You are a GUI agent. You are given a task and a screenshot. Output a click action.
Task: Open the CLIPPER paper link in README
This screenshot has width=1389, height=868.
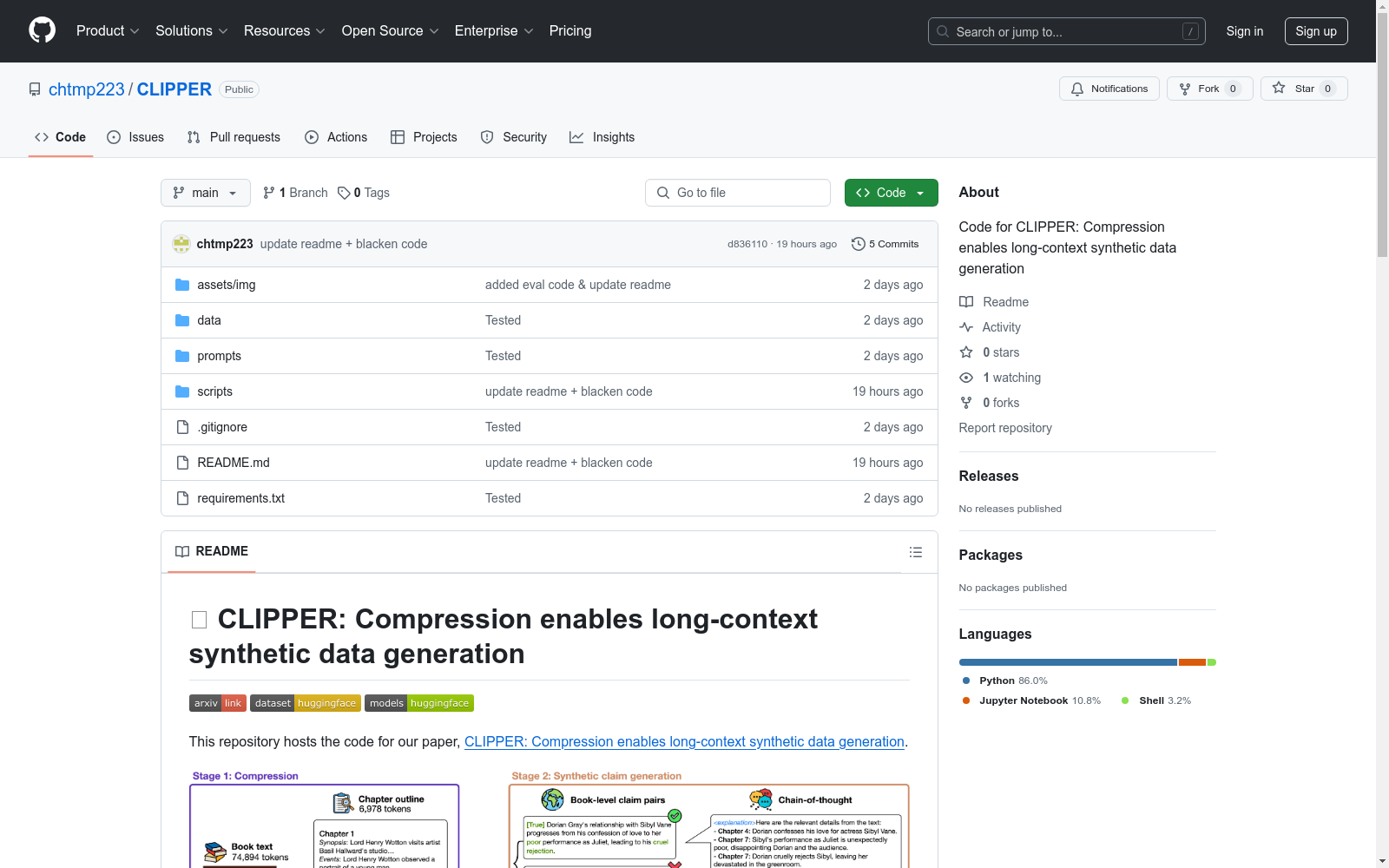[684, 741]
